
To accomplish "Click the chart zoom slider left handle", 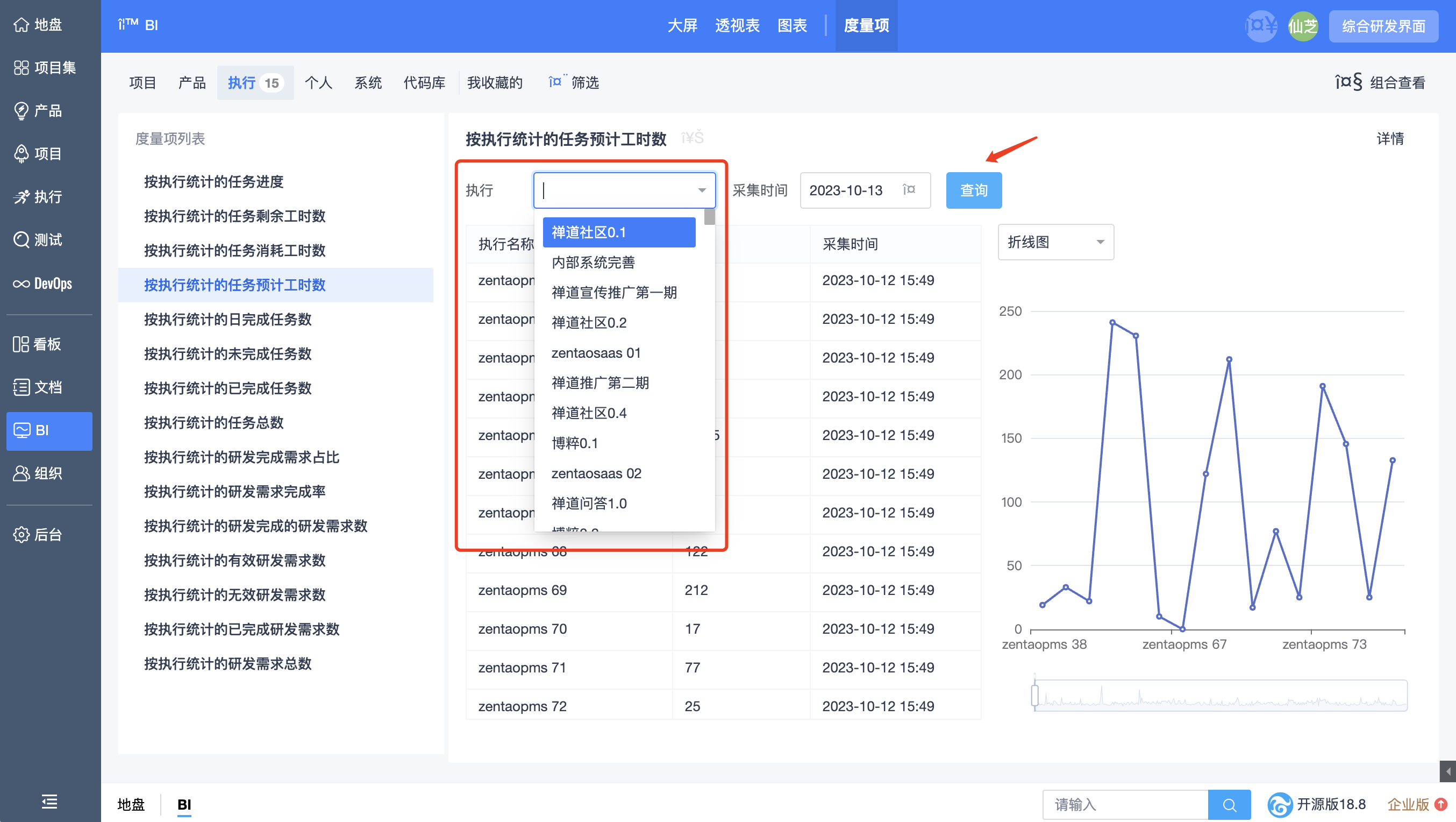I will point(1034,695).
